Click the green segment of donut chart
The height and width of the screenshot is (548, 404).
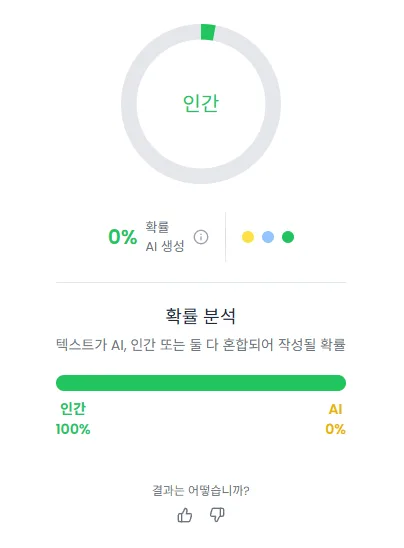point(208,32)
